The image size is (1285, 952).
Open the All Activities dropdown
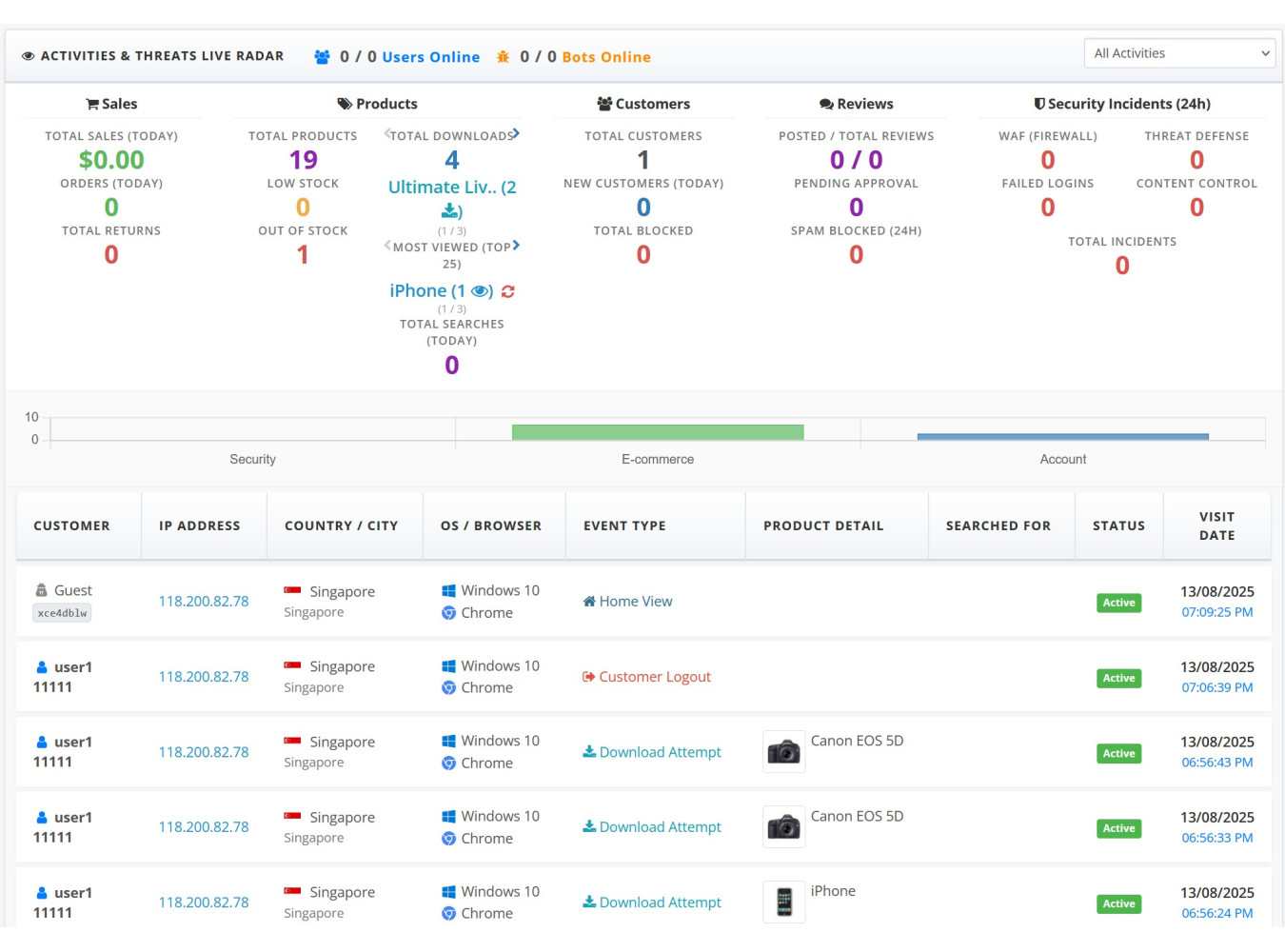pos(1179,53)
